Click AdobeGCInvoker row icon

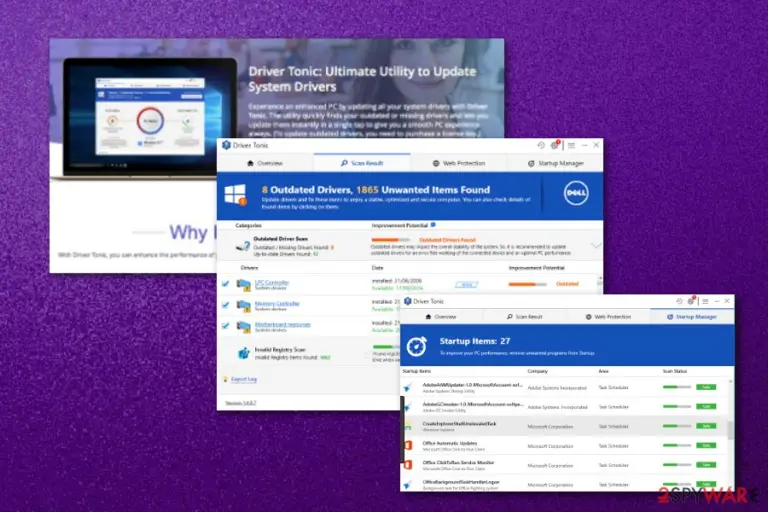408,407
